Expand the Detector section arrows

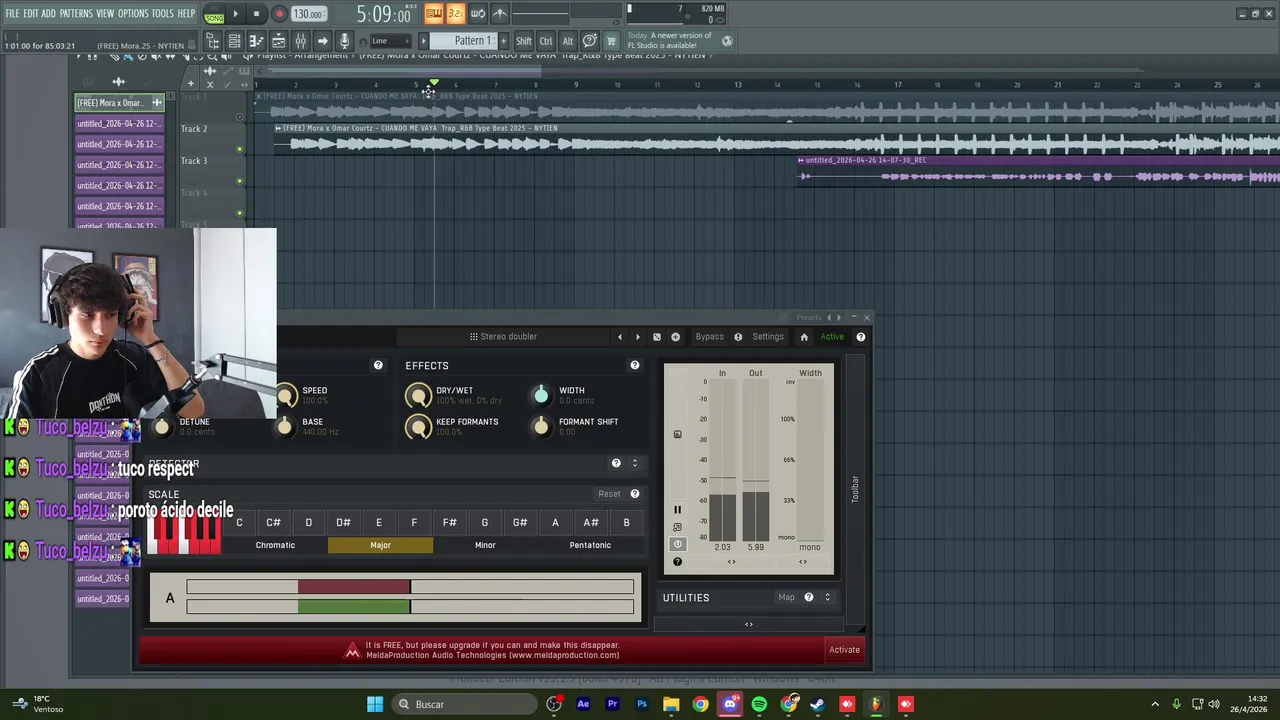[x=634, y=463]
